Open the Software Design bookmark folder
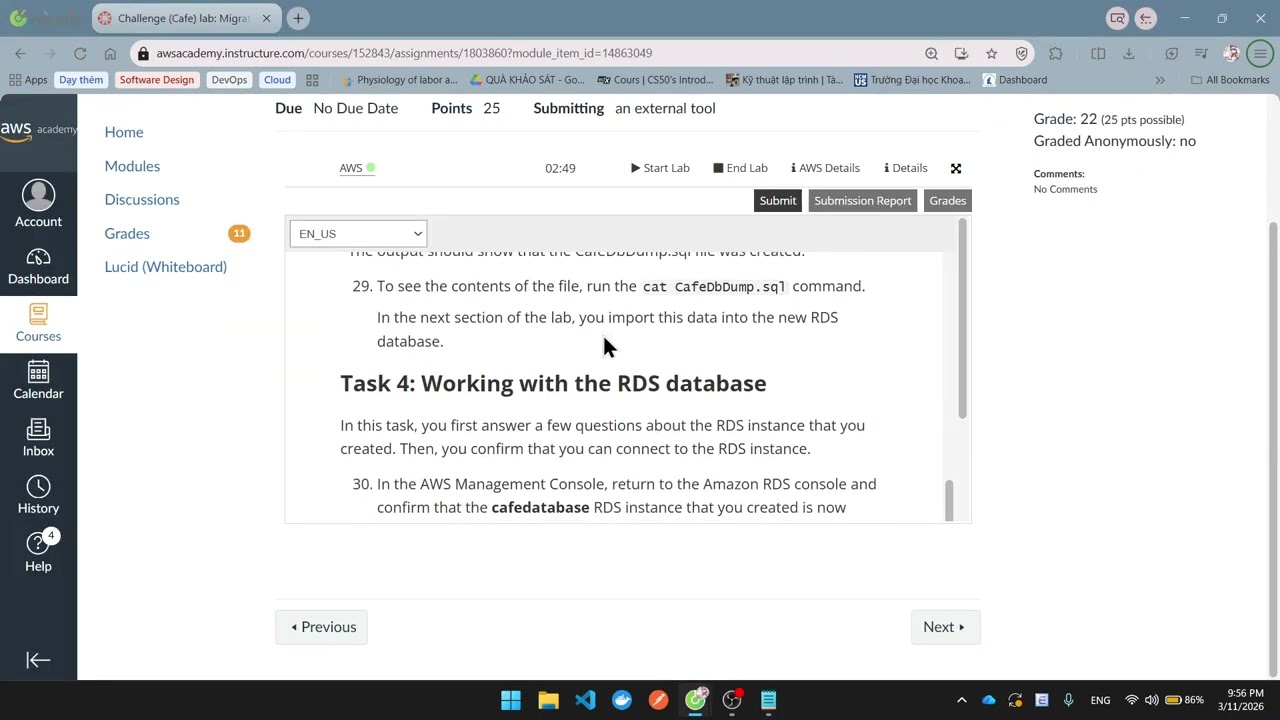The height and width of the screenshot is (720, 1280). [157, 80]
